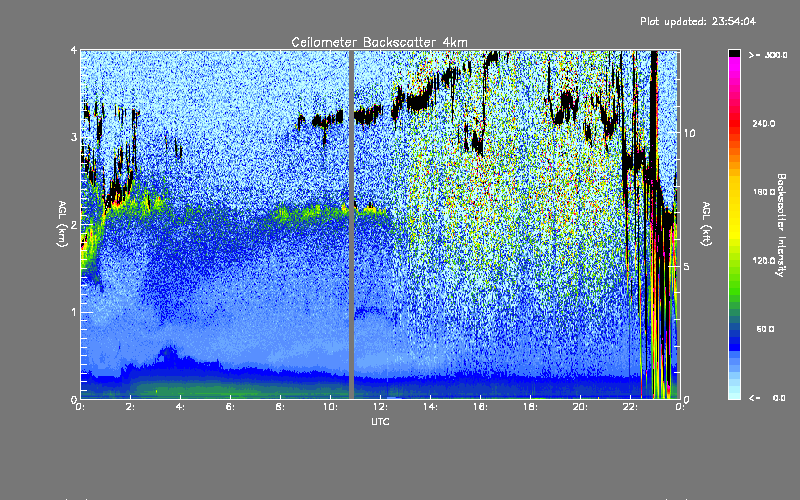Click the '12:' hour tick on the UTC axis
This screenshot has height=500, width=800.
[x=381, y=407]
